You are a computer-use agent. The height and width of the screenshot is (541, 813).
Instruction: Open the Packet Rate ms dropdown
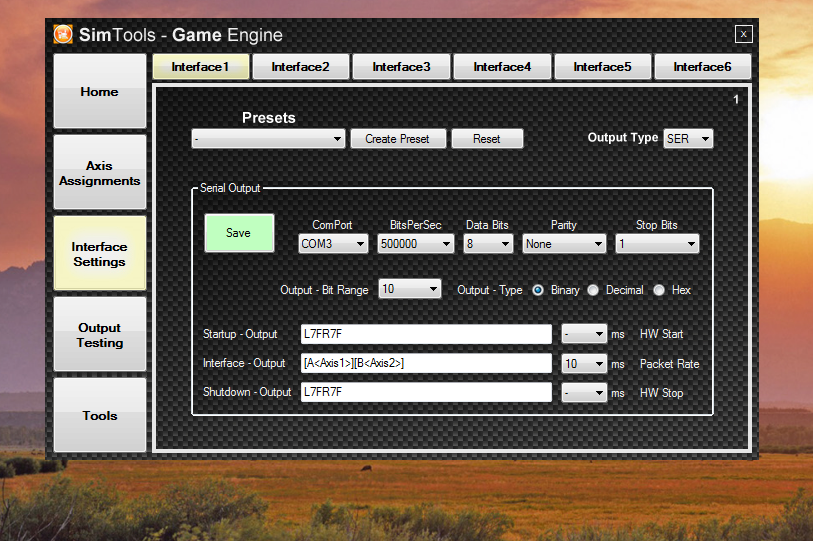point(584,364)
